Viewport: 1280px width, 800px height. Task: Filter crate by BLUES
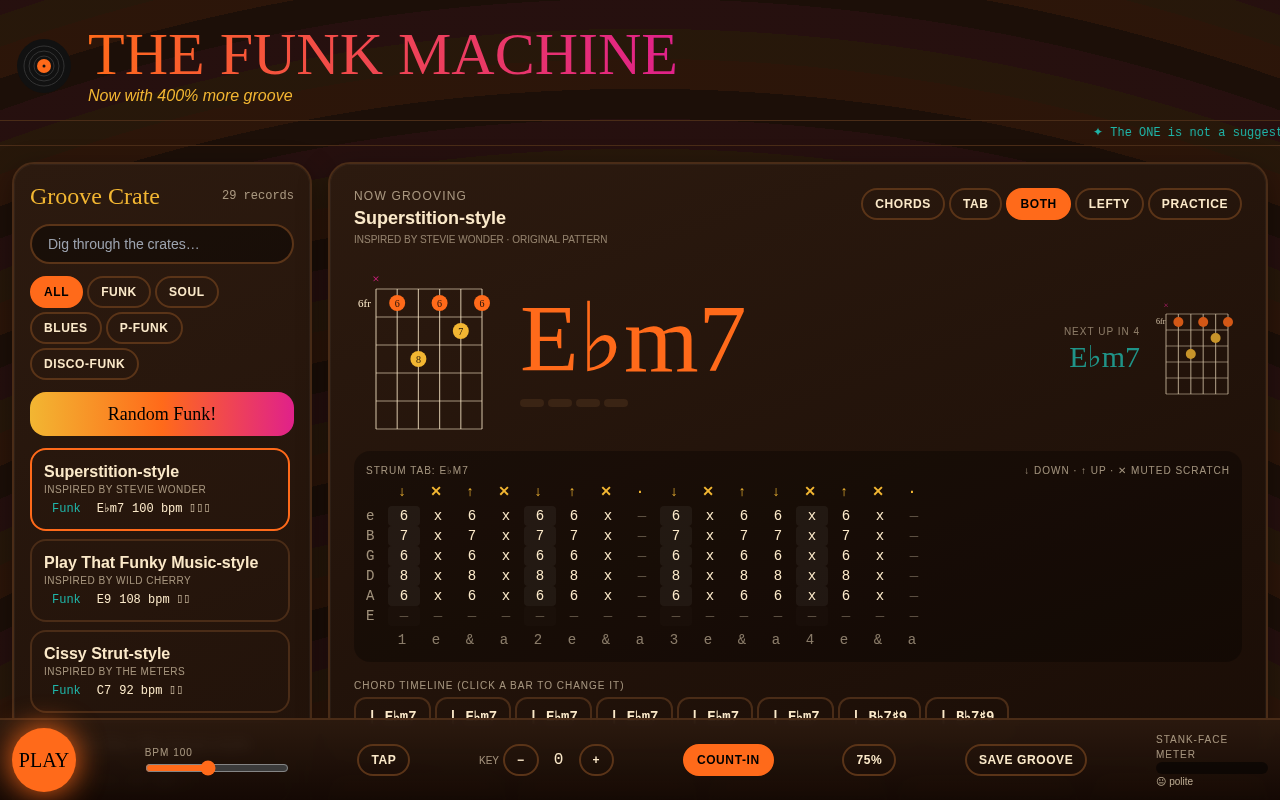pyautogui.click(x=66, y=328)
